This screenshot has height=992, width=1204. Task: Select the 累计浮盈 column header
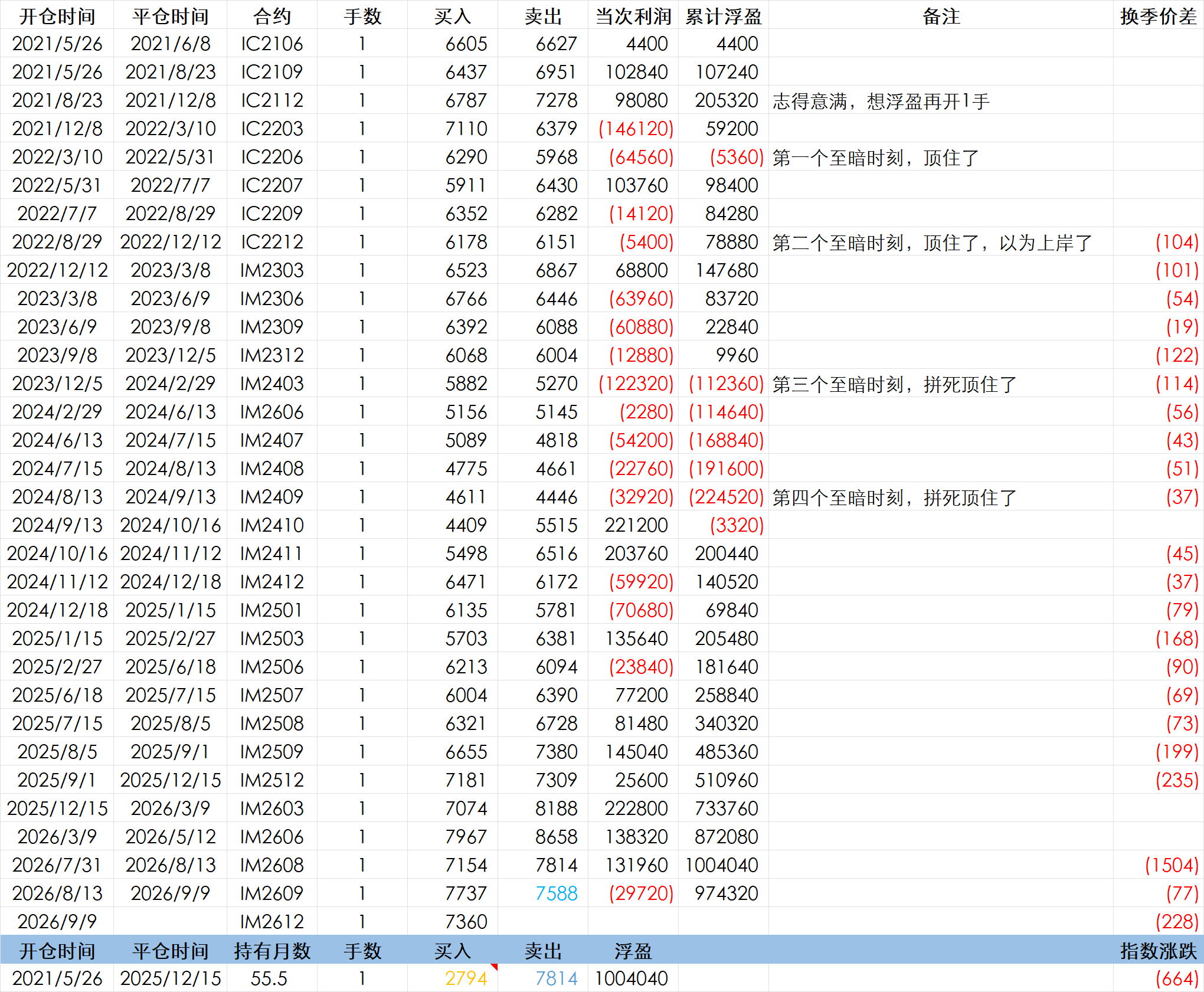(x=724, y=16)
